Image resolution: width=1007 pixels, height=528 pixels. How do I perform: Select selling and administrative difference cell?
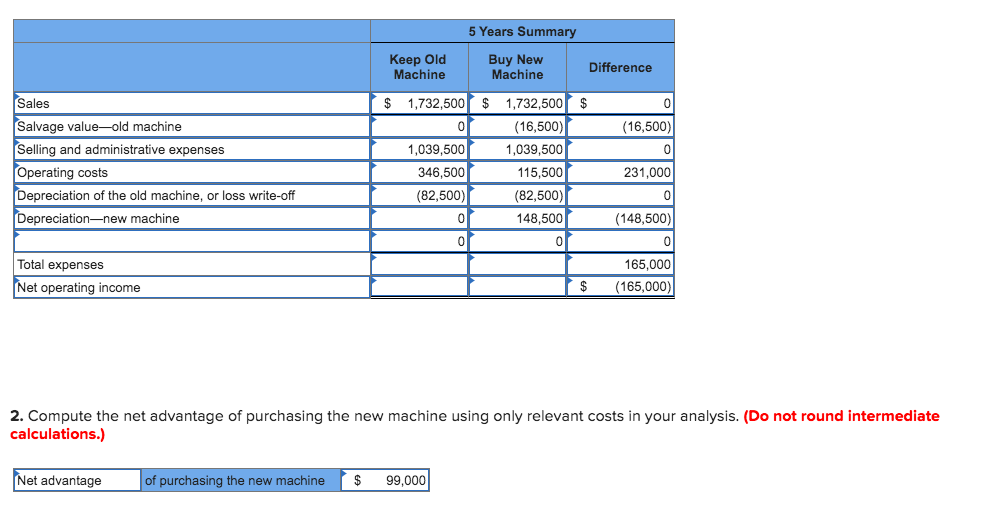click(620, 150)
